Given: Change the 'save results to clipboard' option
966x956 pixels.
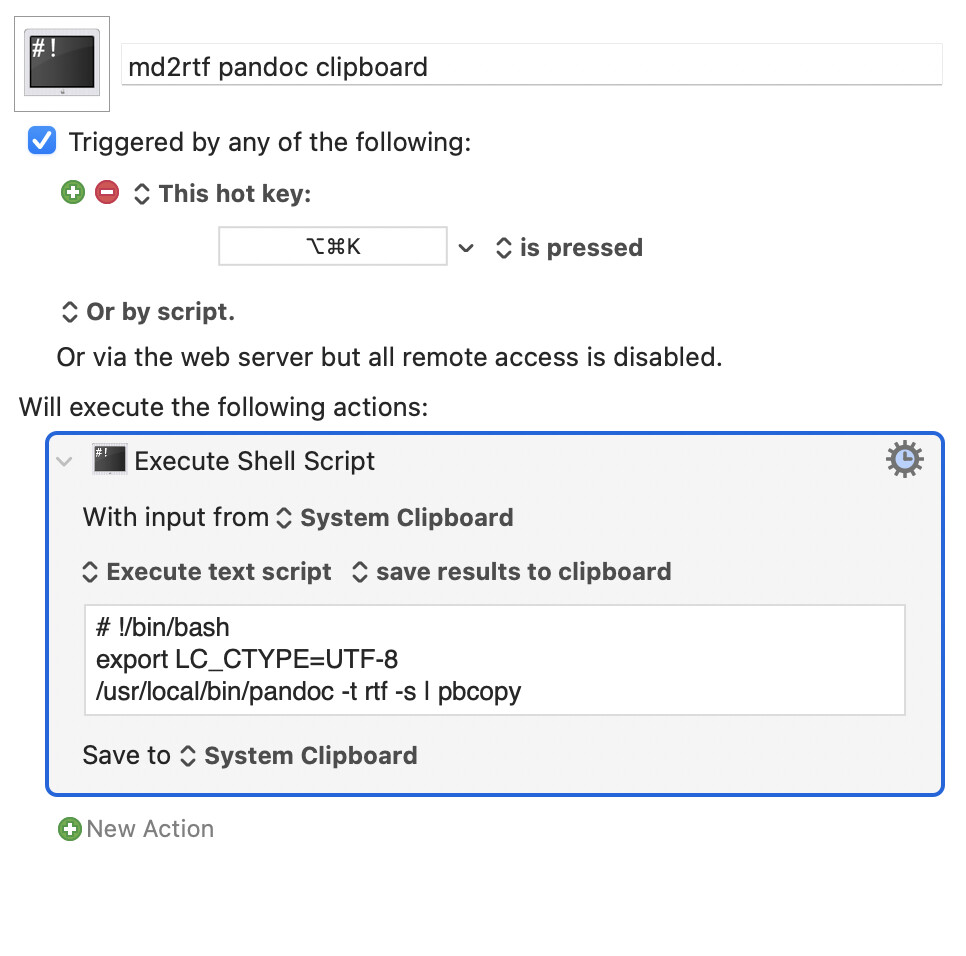Looking at the screenshot, I should point(511,572).
